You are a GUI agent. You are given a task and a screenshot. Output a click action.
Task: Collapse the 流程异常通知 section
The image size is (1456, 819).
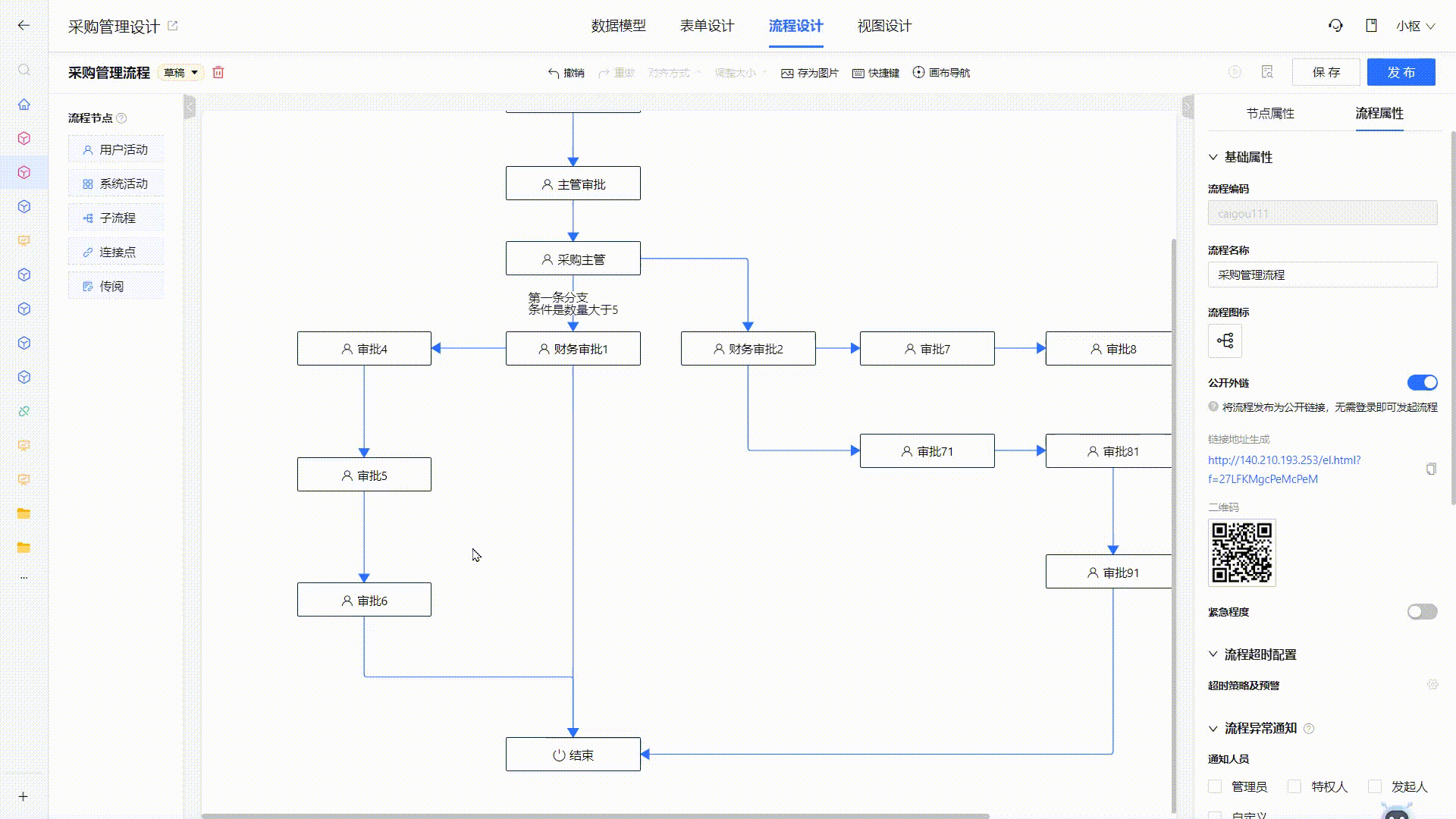[1213, 728]
